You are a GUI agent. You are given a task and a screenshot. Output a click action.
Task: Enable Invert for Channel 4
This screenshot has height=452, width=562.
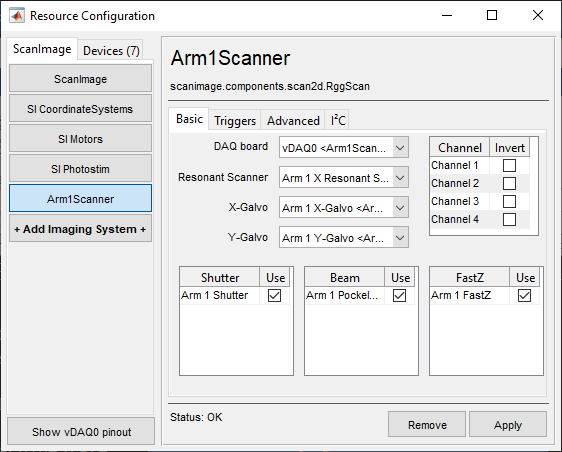(x=509, y=219)
